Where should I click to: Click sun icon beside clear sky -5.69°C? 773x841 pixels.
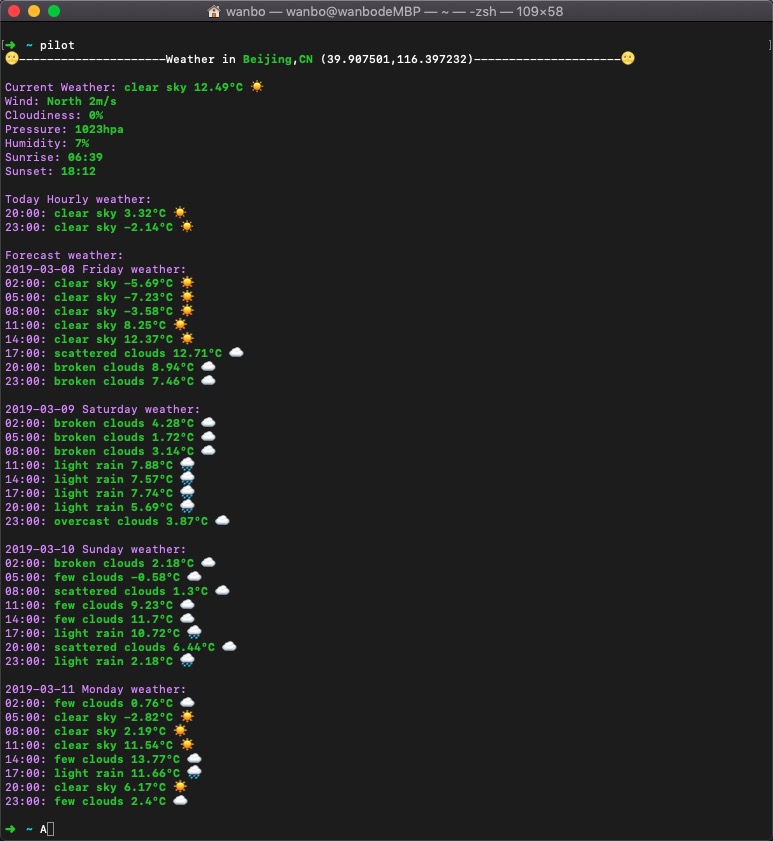187,283
